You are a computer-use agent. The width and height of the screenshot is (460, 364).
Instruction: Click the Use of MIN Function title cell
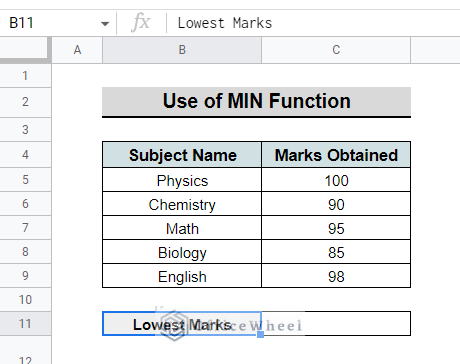256,102
